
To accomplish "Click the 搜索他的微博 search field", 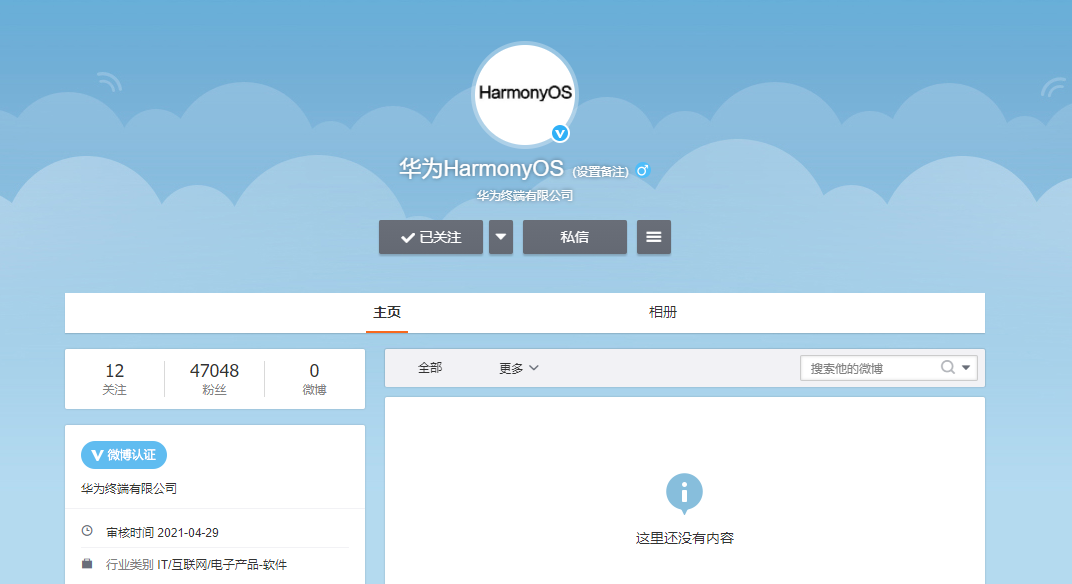I will click(x=868, y=368).
